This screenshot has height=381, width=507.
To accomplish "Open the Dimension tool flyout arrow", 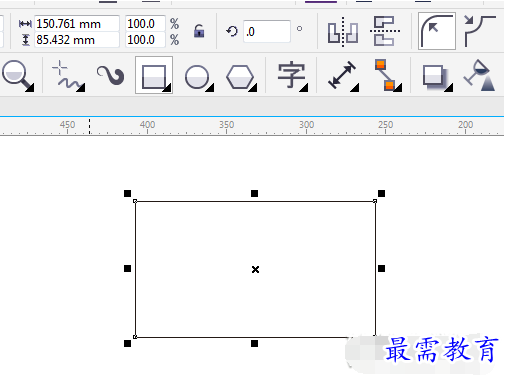I will pos(355,88).
